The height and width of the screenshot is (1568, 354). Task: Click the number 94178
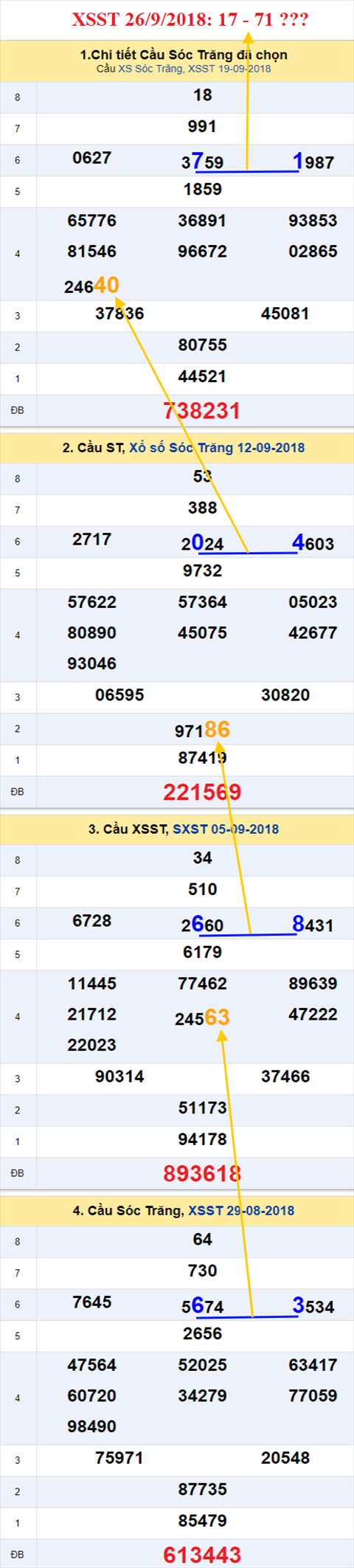(203, 1139)
